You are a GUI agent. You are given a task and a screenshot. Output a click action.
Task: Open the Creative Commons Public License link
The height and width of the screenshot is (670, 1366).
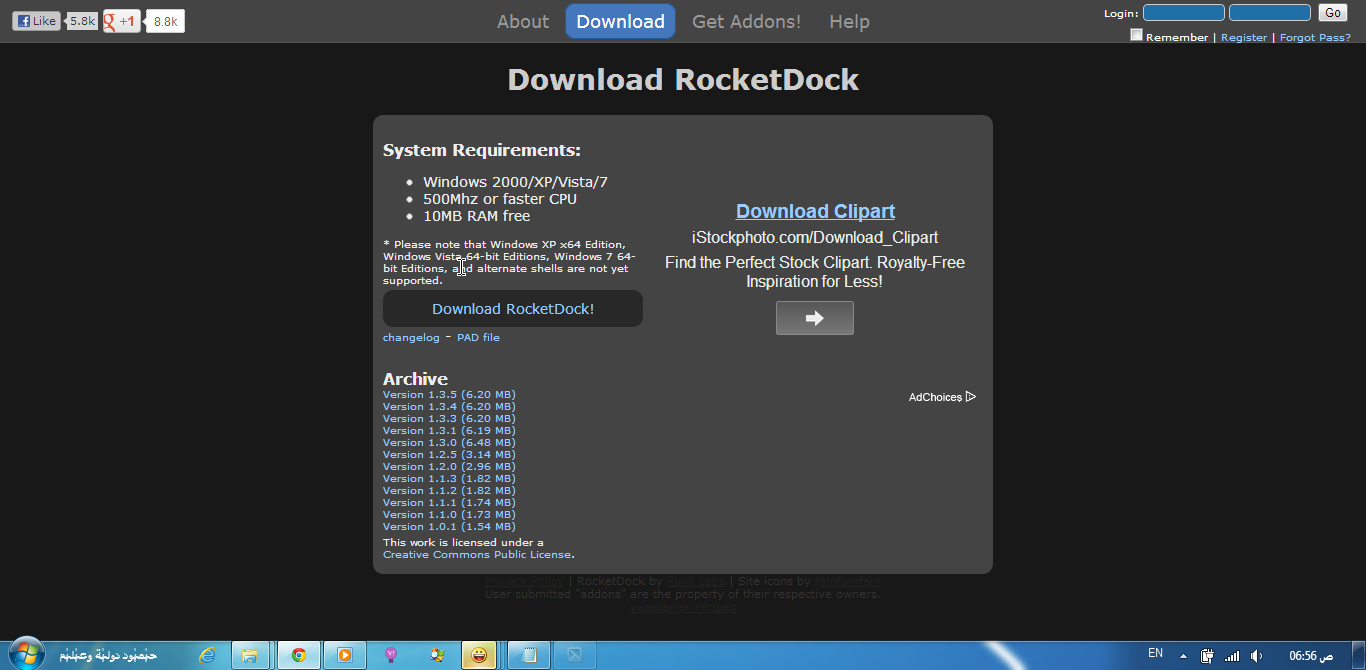pos(477,555)
